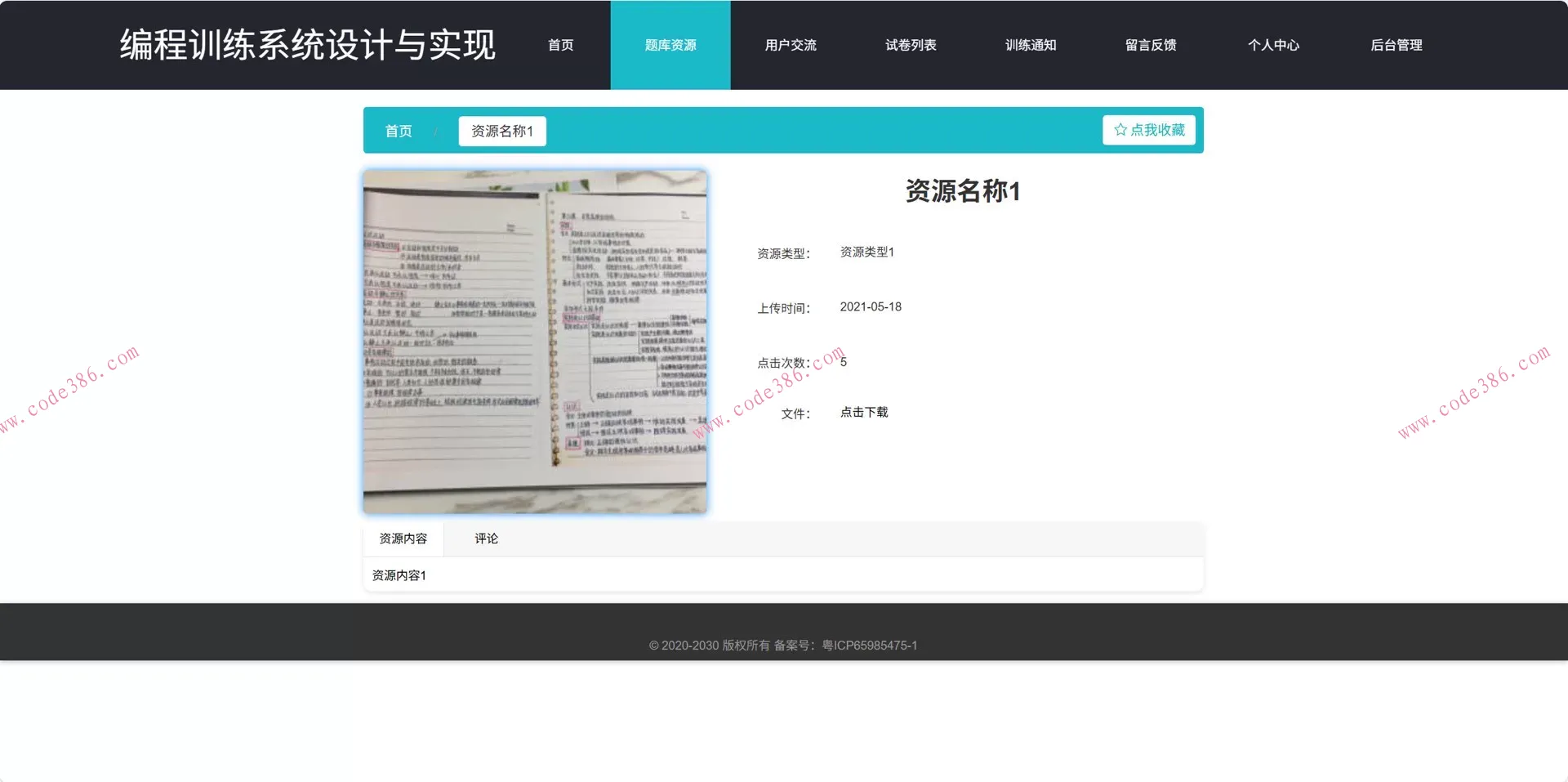The height and width of the screenshot is (782, 1568).
Task: Click the notebook resource image
Action: coord(535,341)
